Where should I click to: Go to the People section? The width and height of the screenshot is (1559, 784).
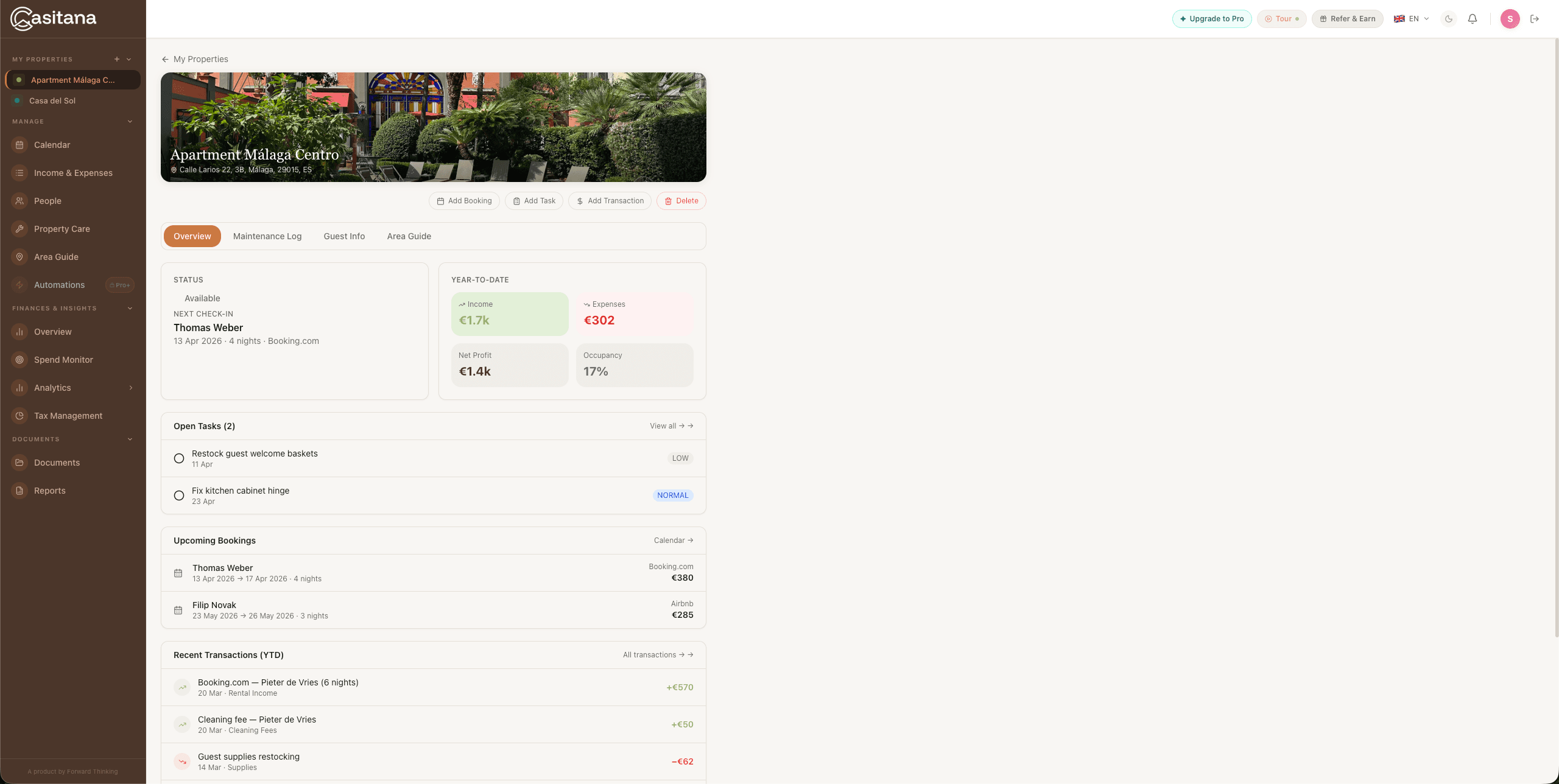pos(73,201)
